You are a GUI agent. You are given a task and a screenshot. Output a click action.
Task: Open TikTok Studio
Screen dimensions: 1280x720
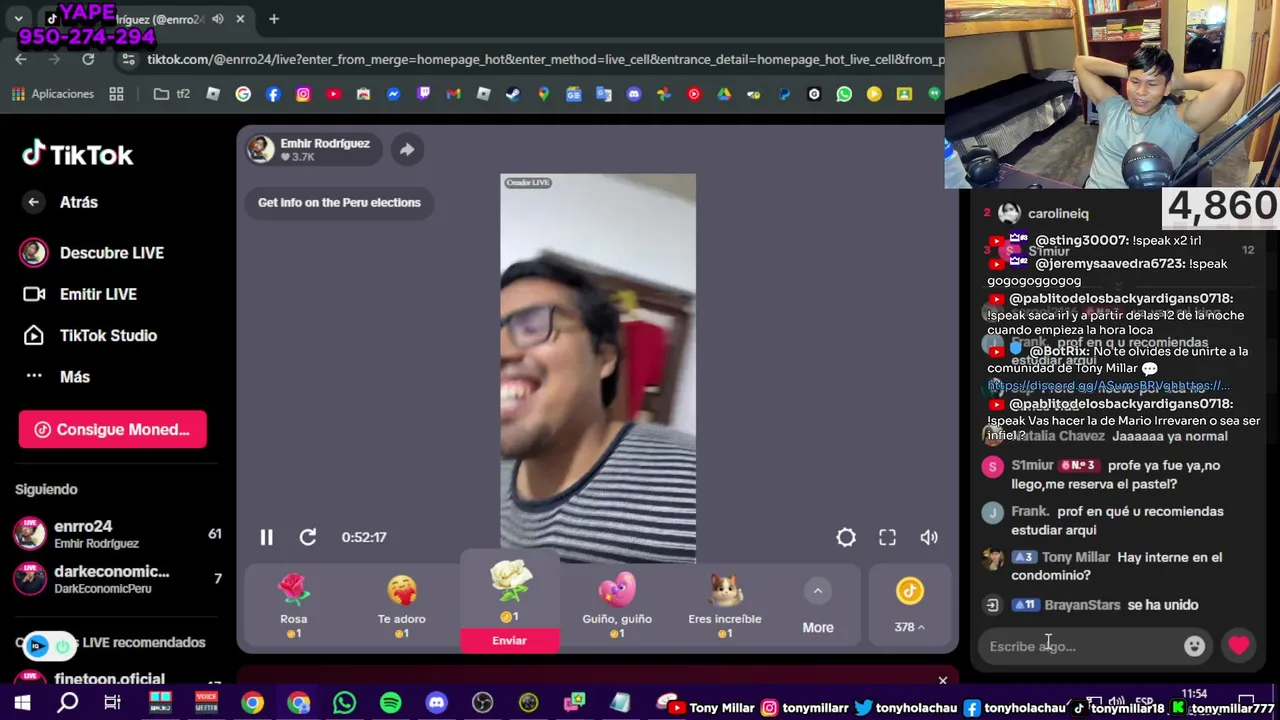pyautogui.click(x=90, y=335)
